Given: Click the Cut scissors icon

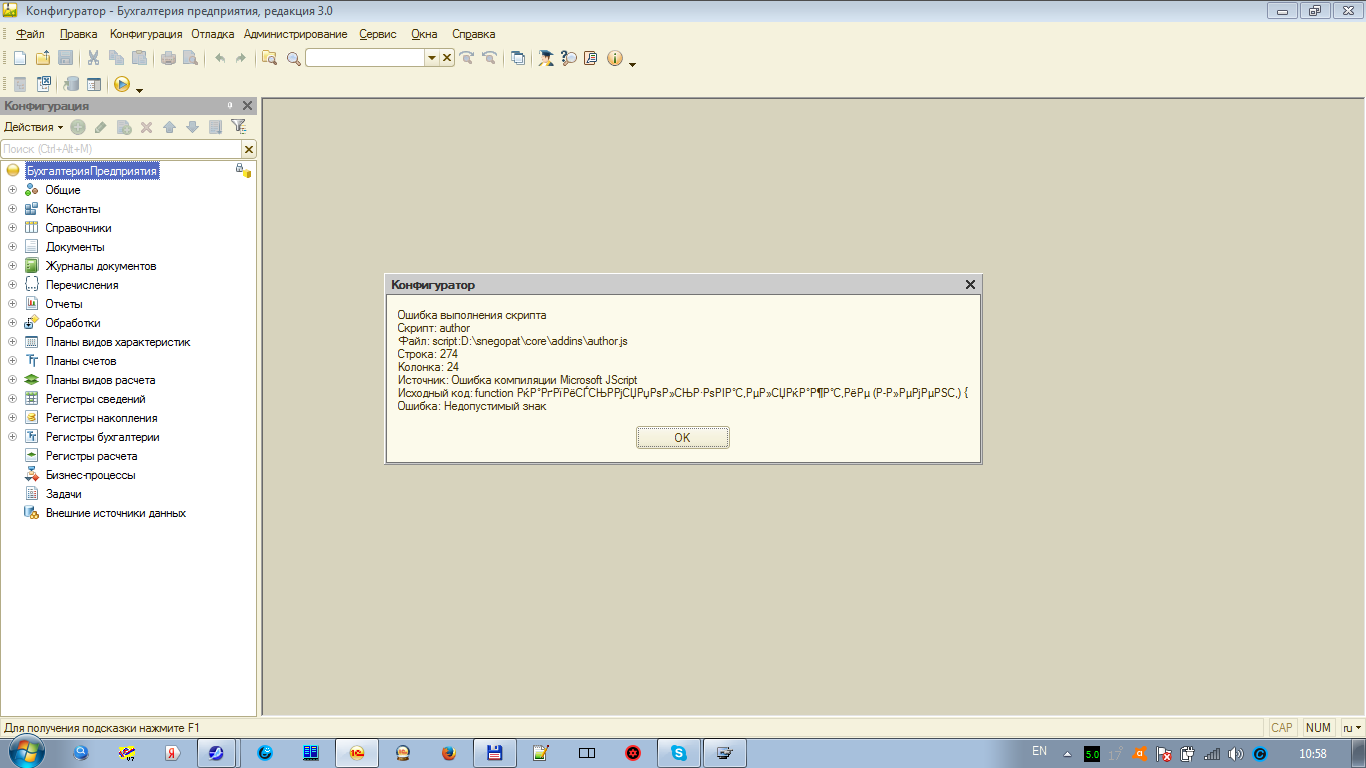Looking at the screenshot, I should pyautogui.click(x=93, y=58).
